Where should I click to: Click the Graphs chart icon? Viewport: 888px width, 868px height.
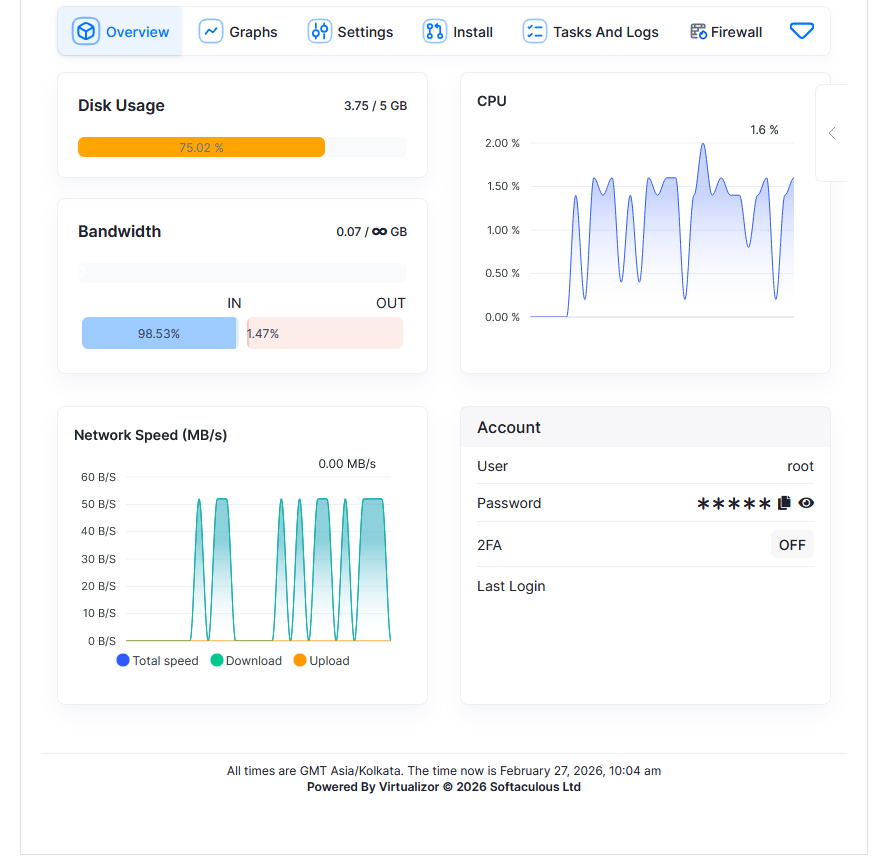click(x=211, y=32)
